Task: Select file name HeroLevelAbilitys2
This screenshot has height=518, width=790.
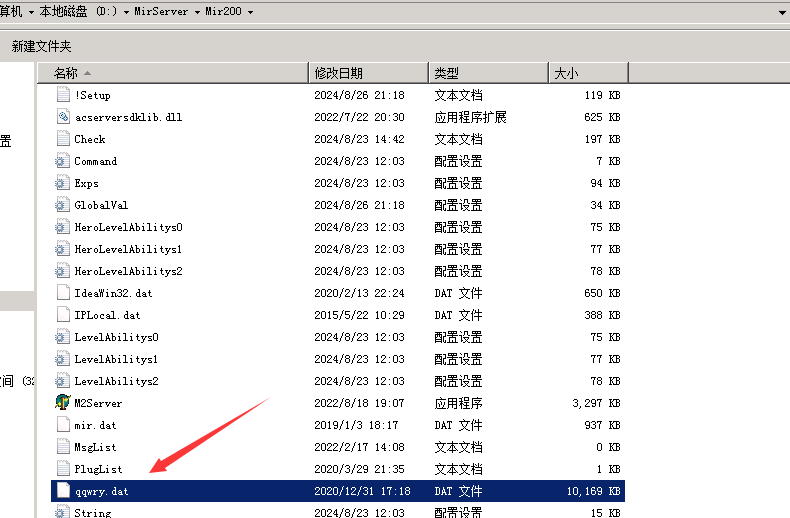Action: 128,271
